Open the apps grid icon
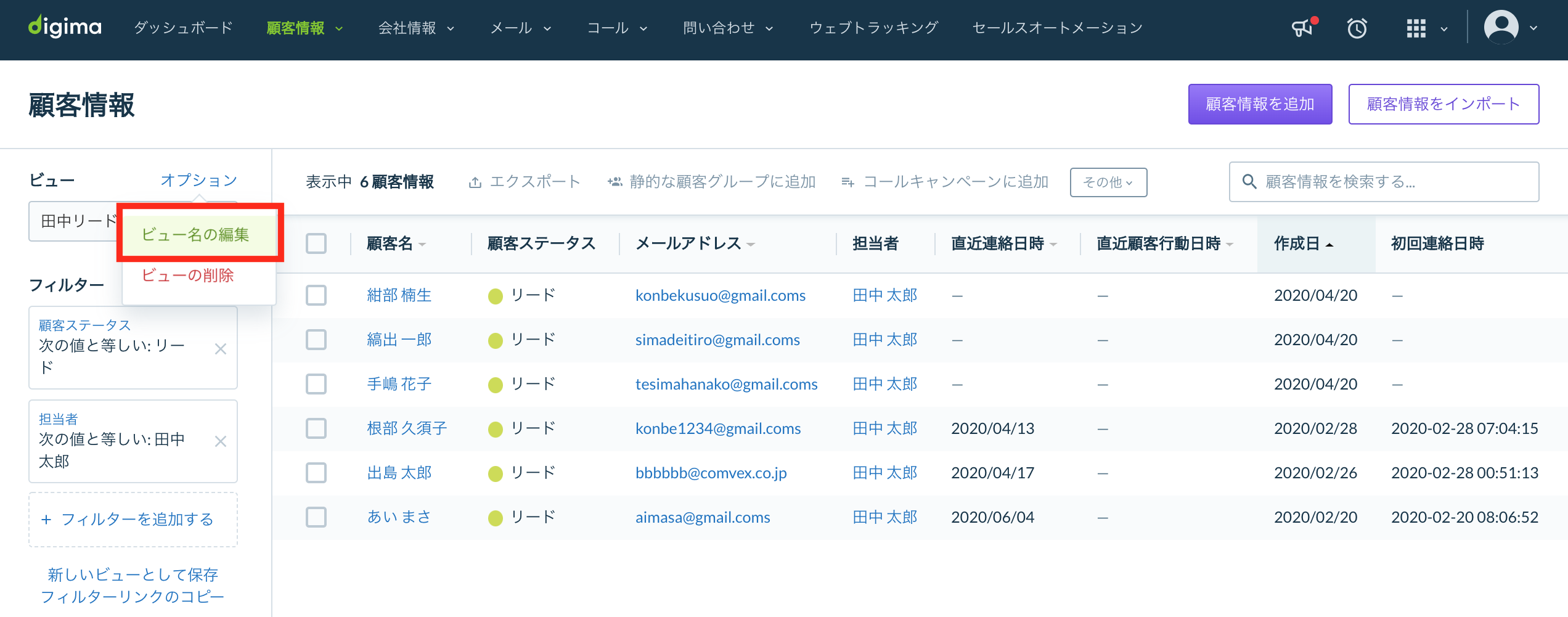1568x617 pixels. click(1416, 28)
